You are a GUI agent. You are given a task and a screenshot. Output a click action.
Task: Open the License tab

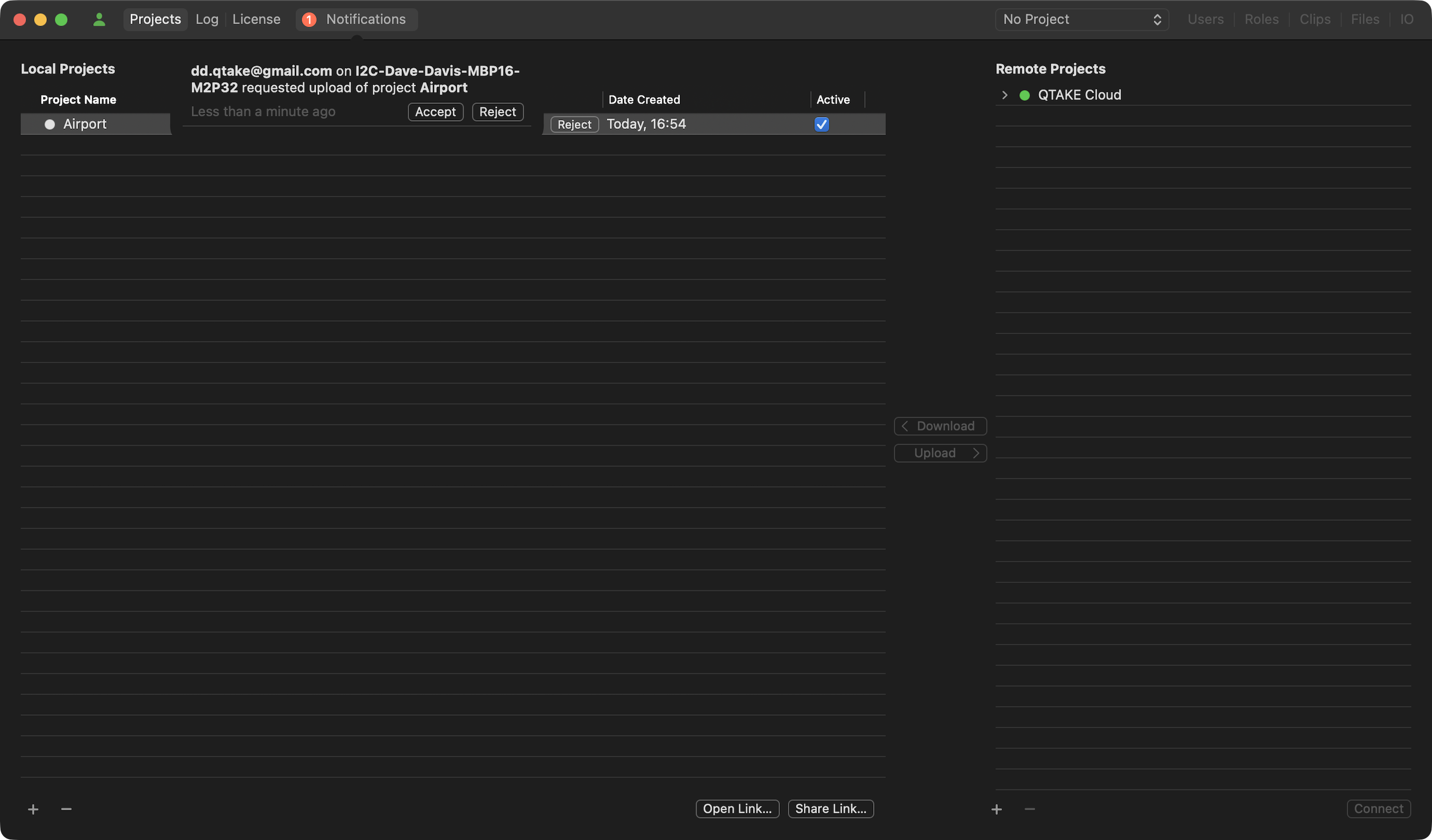coord(256,19)
